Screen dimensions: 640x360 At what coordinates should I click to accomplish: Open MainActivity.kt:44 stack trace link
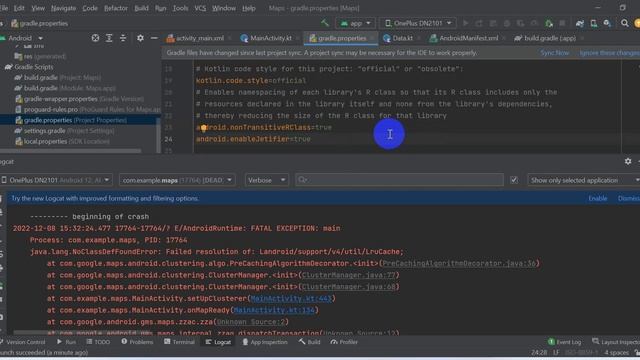tap(290, 298)
